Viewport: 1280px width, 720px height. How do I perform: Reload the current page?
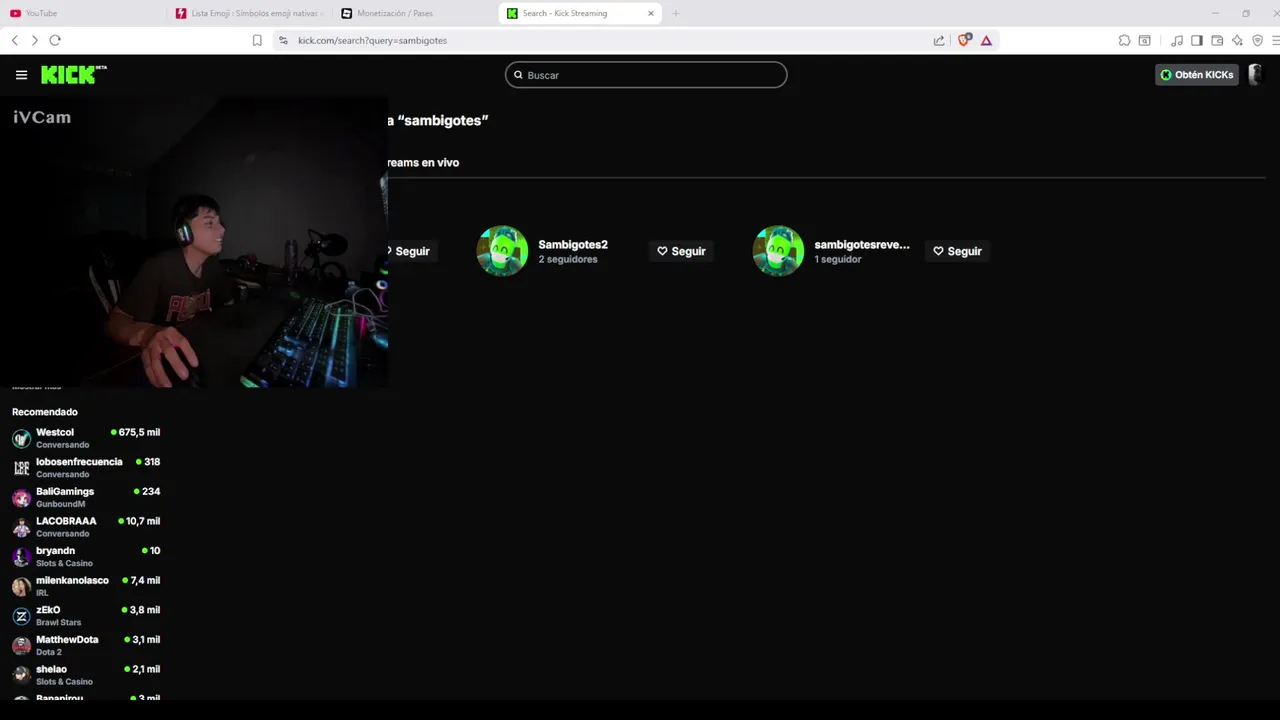(55, 40)
